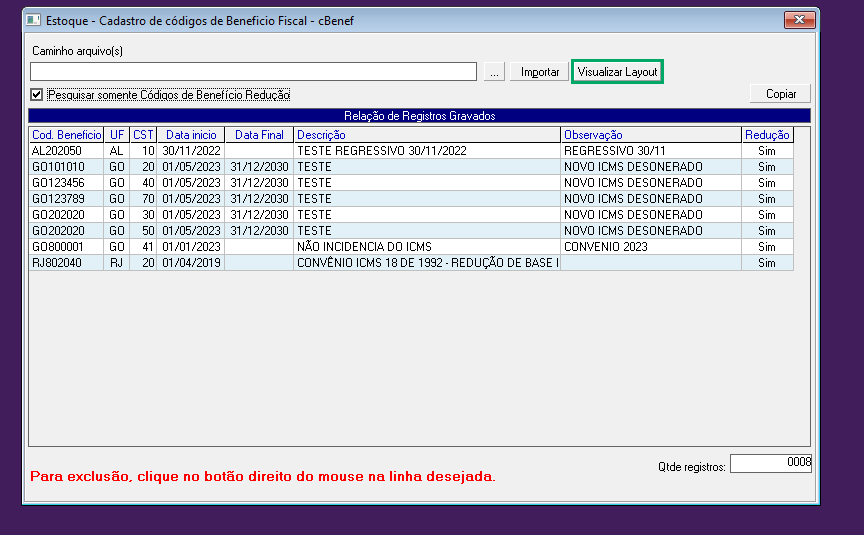This screenshot has width=864, height=535.
Task: Select GO202020 row with CST 30
Action: pos(411,215)
